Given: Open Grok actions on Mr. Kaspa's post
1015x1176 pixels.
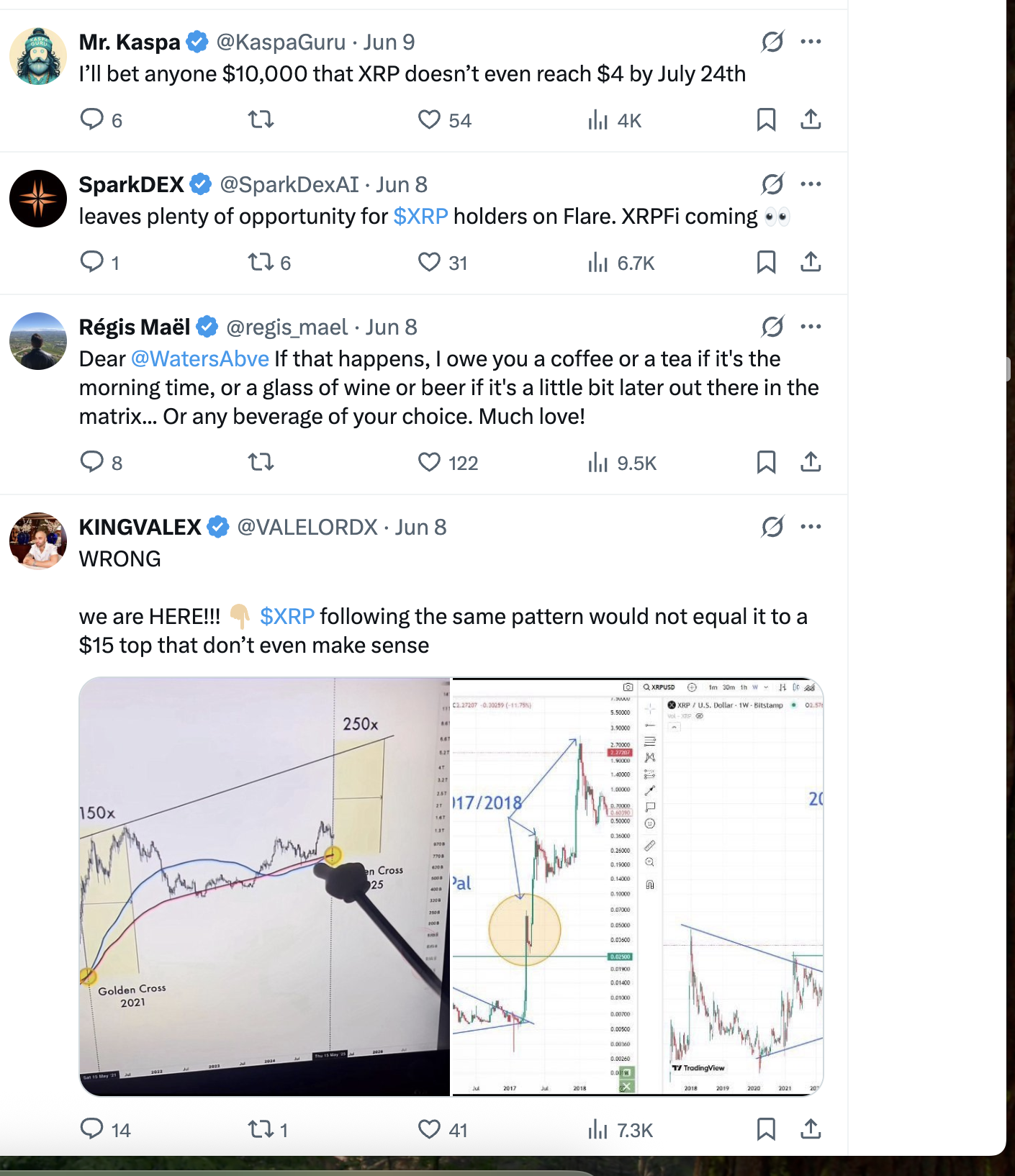Looking at the screenshot, I should click(x=772, y=42).
